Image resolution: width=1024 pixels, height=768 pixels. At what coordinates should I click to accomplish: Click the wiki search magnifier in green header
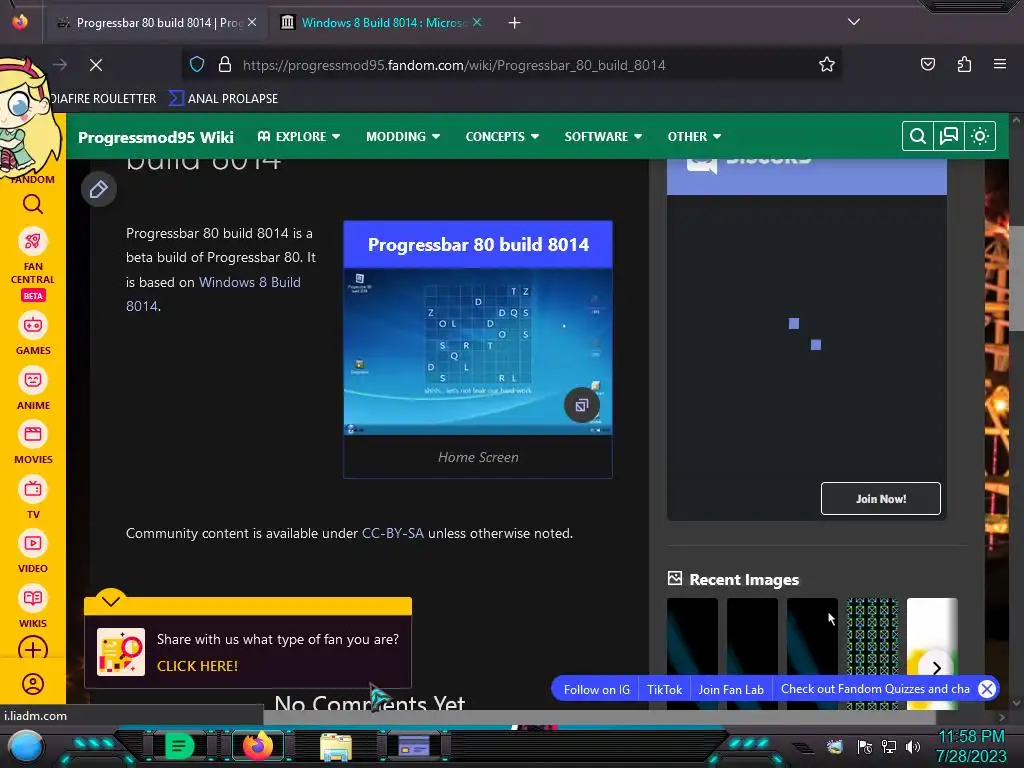[918, 136]
